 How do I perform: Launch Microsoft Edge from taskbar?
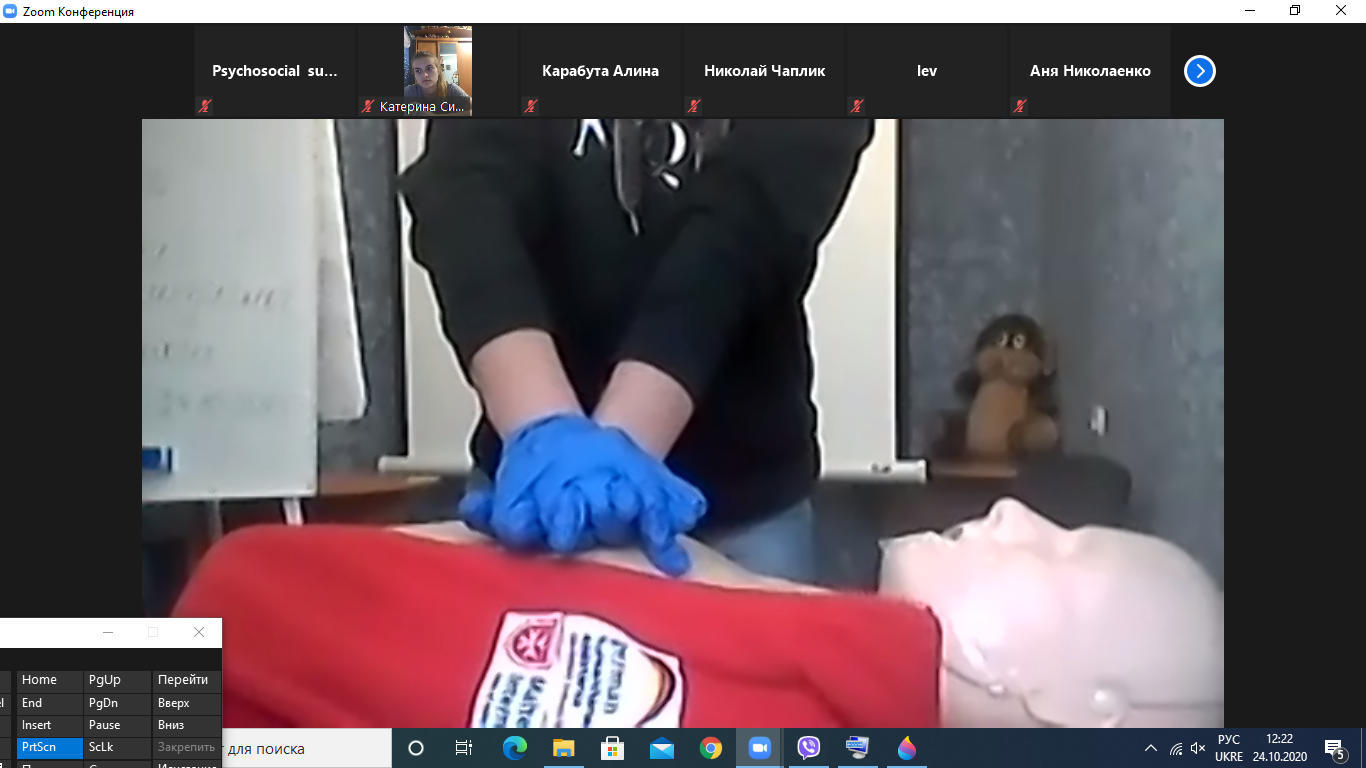[x=514, y=748]
